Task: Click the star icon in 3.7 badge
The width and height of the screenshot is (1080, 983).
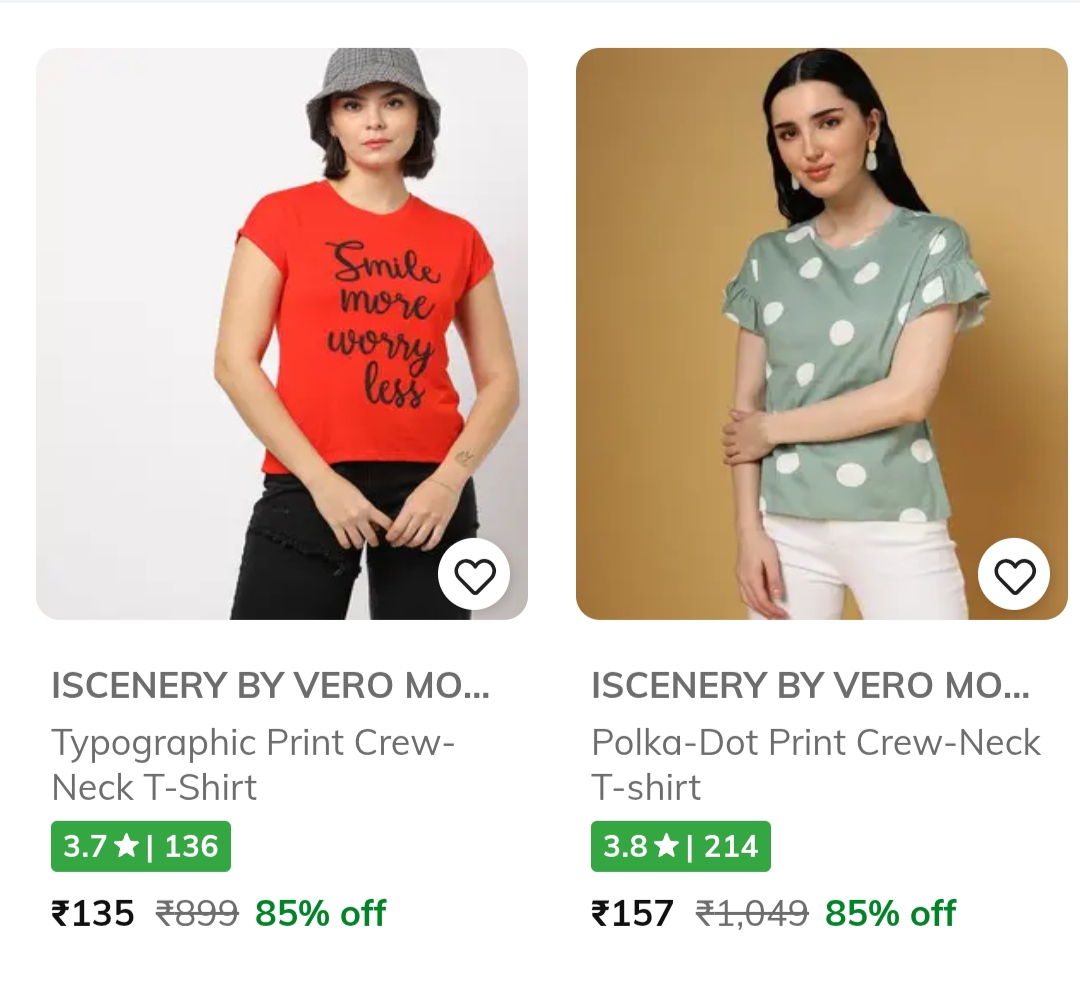Action: coord(126,847)
